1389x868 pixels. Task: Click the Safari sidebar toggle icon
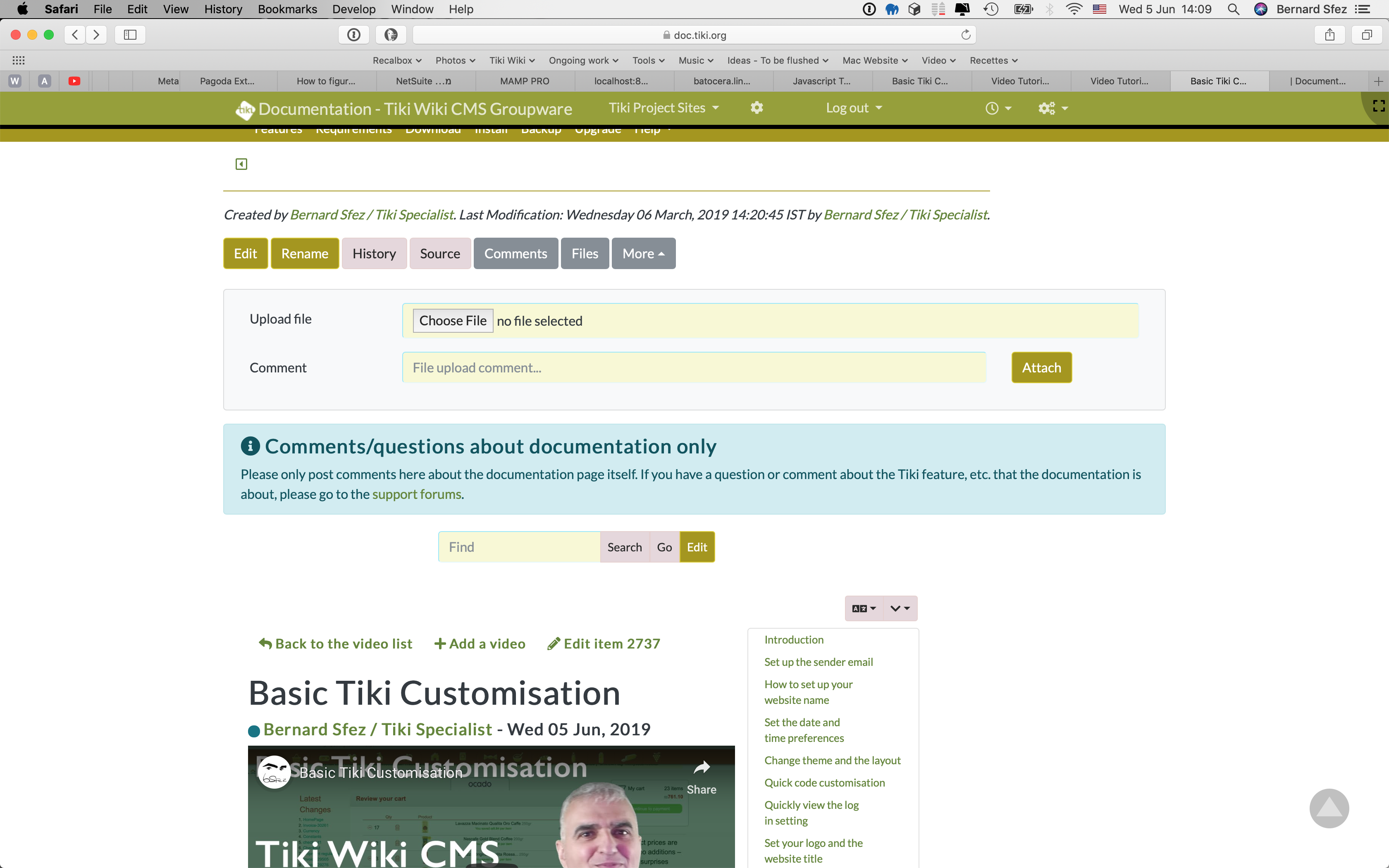[130, 35]
